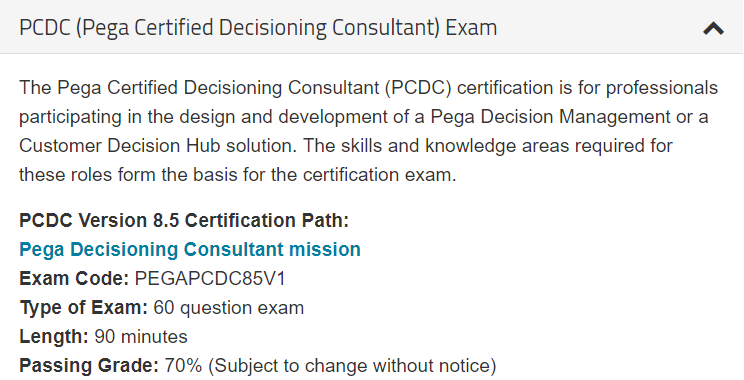Click the first line of the description paragraph
The height and width of the screenshot is (380, 744).
click(x=369, y=88)
